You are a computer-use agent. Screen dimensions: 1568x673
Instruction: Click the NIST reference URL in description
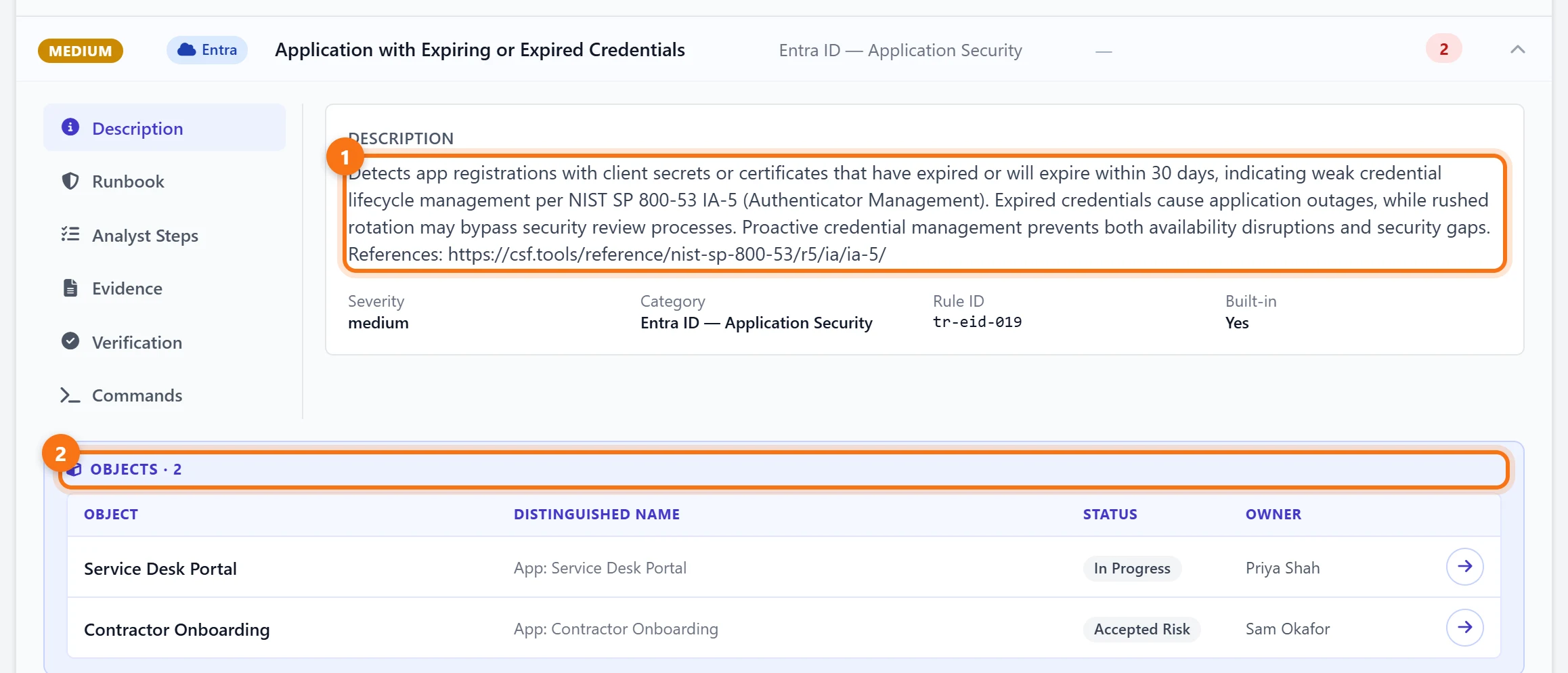[x=667, y=255]
